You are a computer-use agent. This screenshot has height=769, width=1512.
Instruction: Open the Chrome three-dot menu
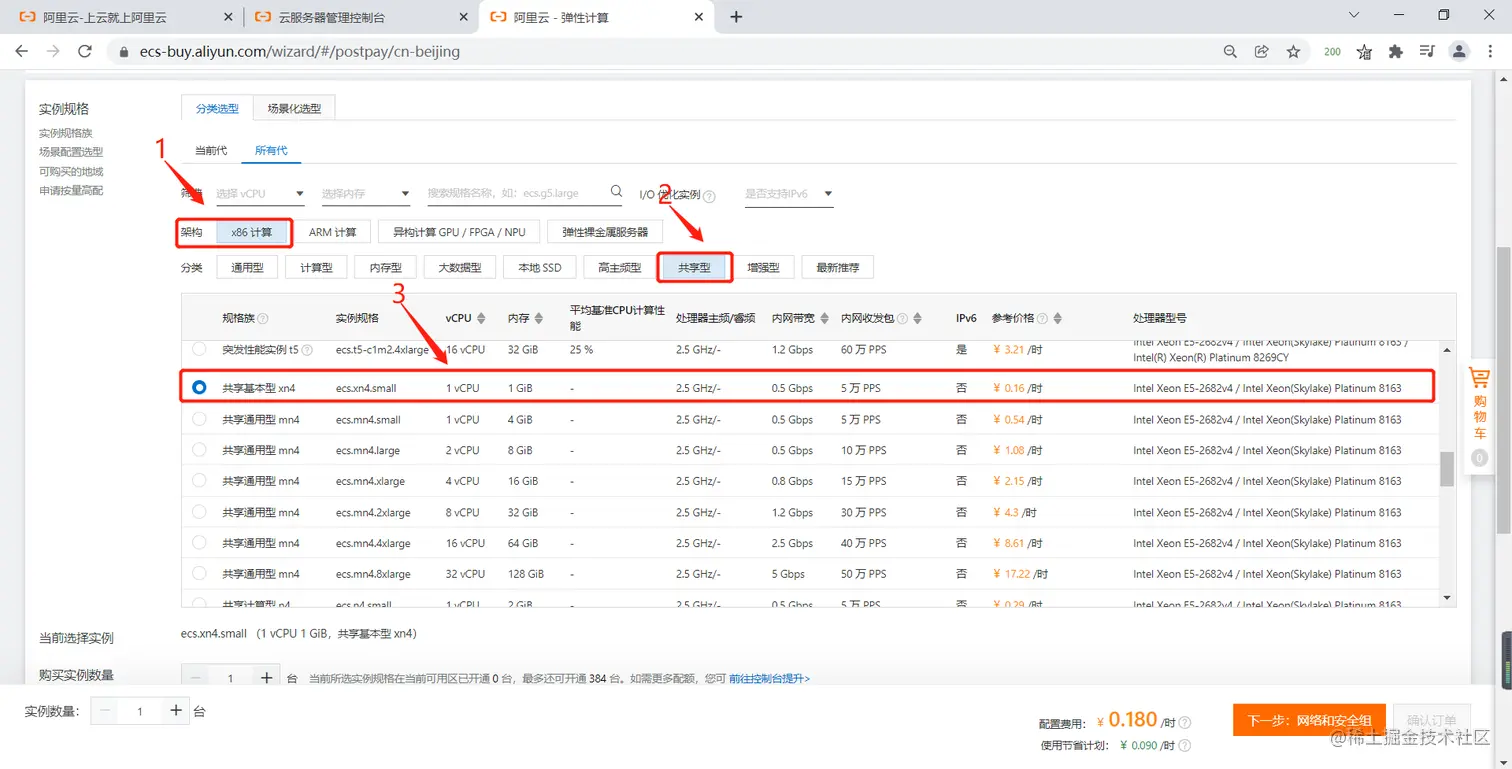[1490, 51]
